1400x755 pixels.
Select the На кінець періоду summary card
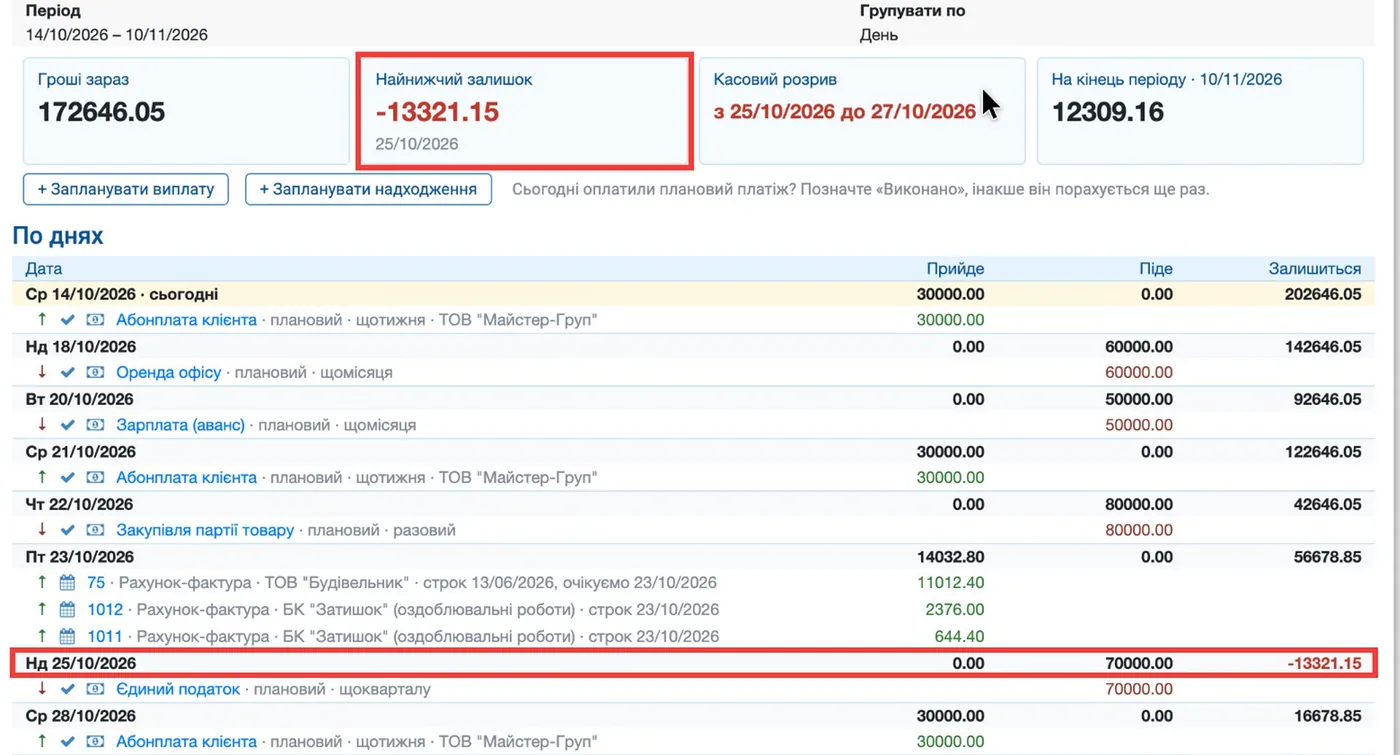click(1200, 111)
